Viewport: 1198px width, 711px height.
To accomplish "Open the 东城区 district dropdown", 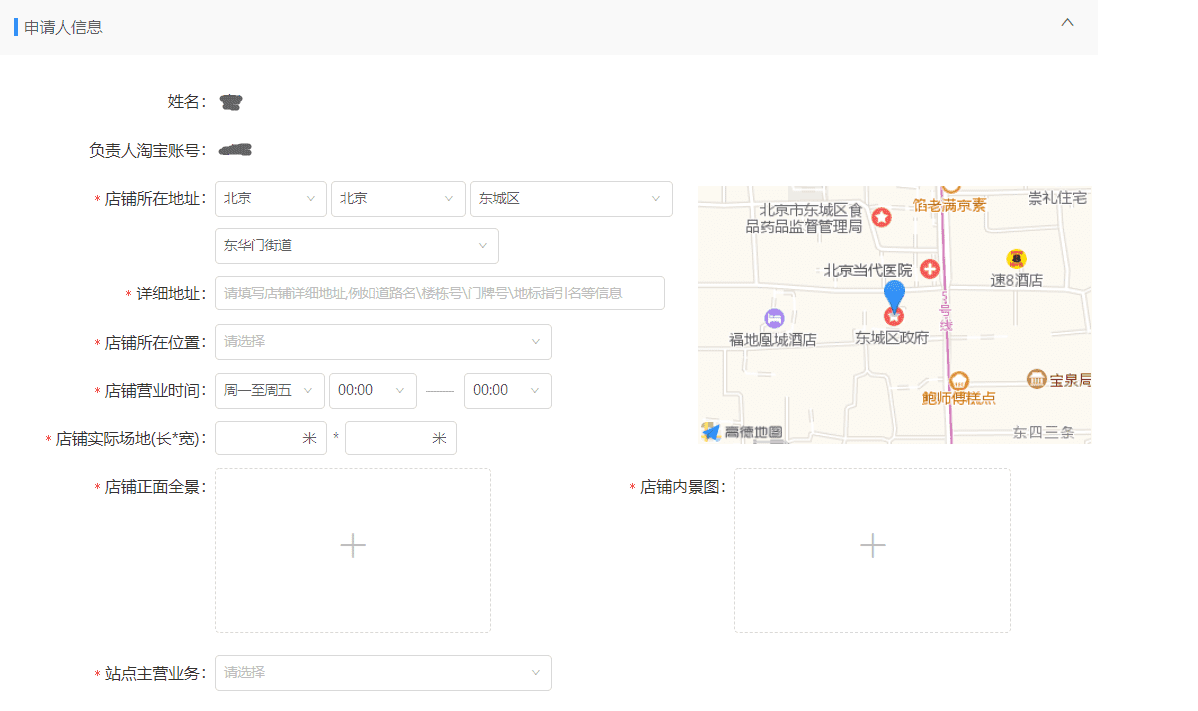I will [x=571, y=199].
